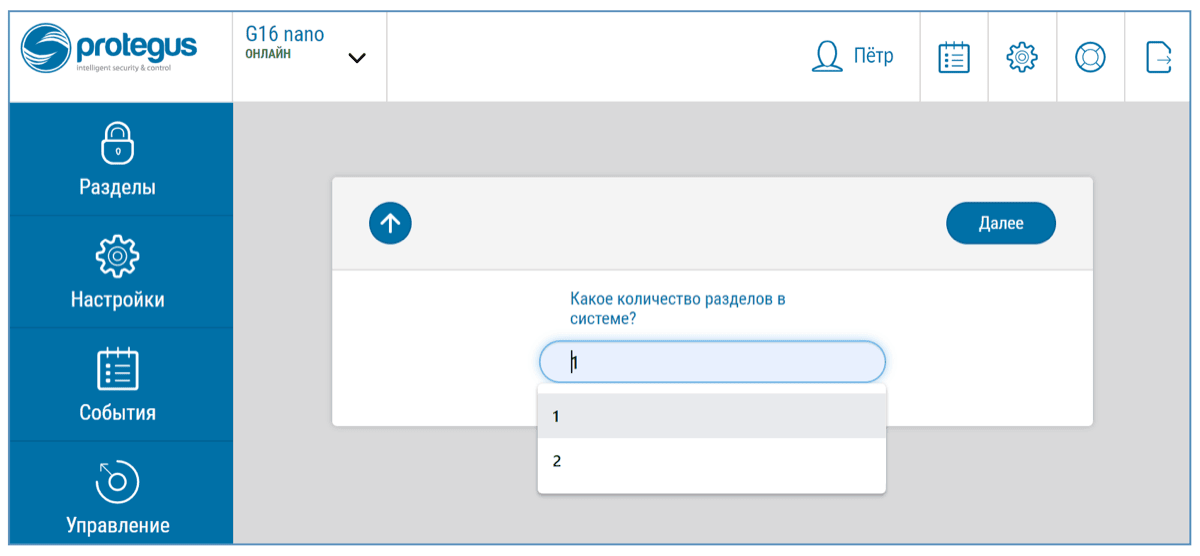
Task: Open the Управление sidebar section
Action: click(117, 525)
